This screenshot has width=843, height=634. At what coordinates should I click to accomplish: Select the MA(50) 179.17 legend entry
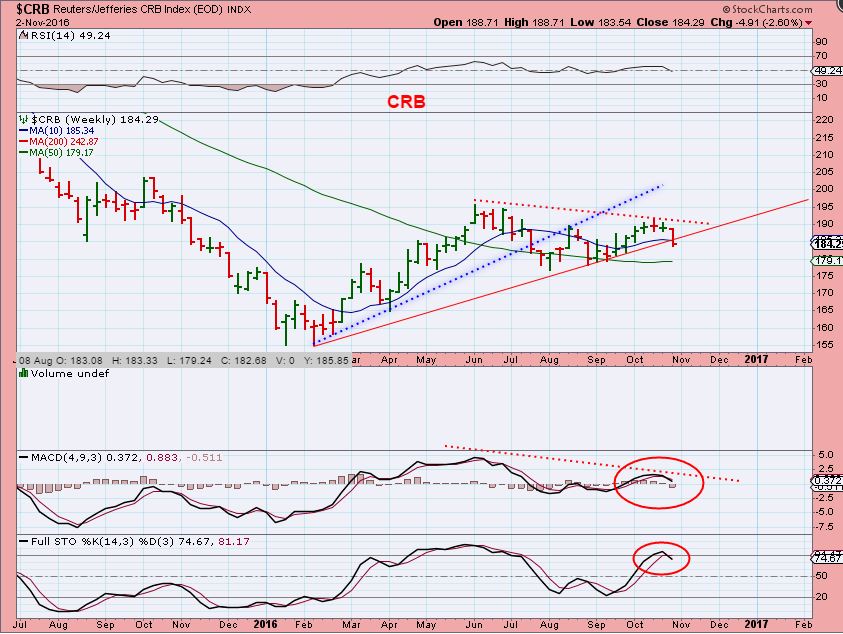click(x=56, y=152)
